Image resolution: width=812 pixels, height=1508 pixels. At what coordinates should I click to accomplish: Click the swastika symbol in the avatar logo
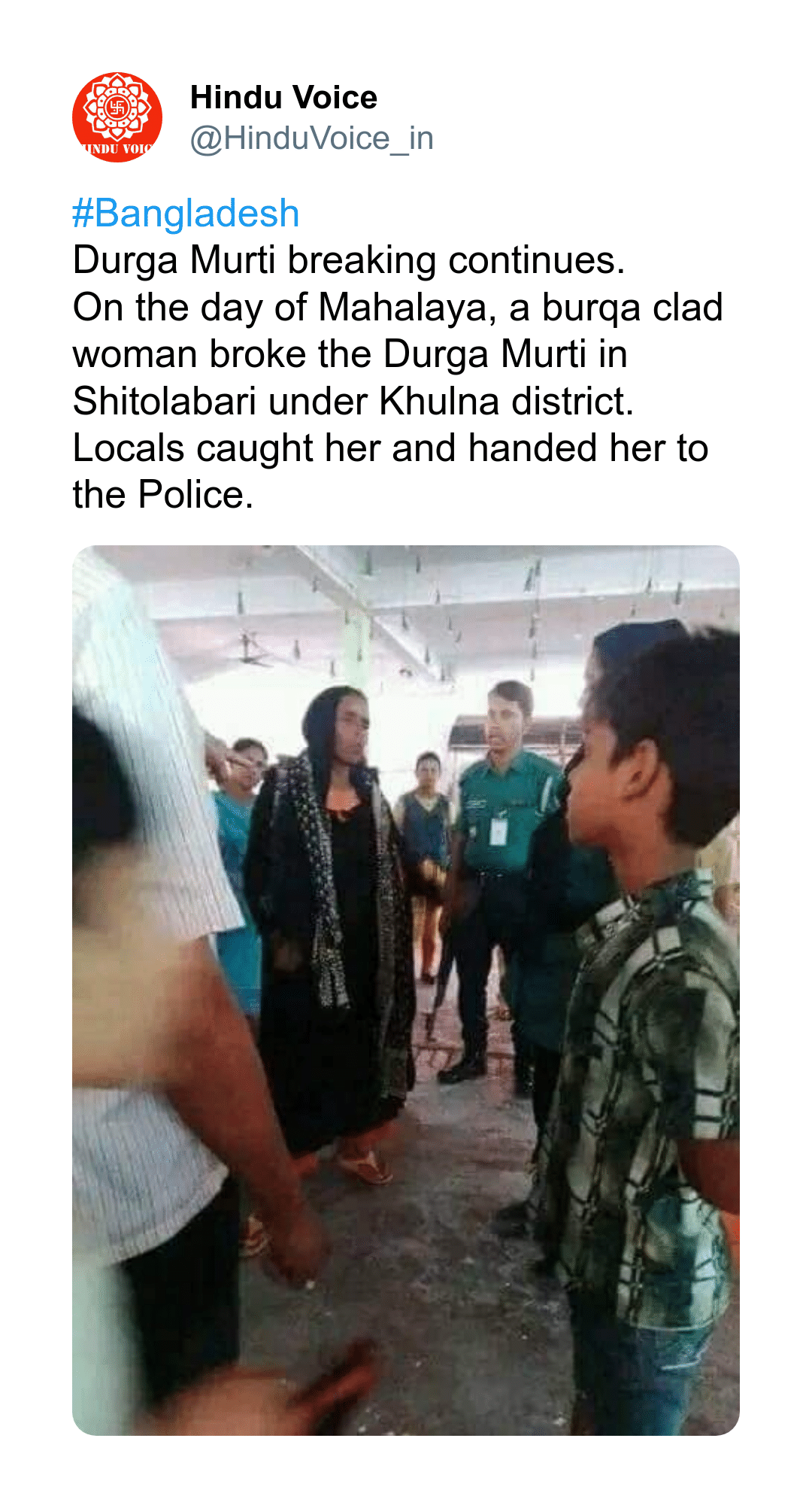click(x=117, y=108)
